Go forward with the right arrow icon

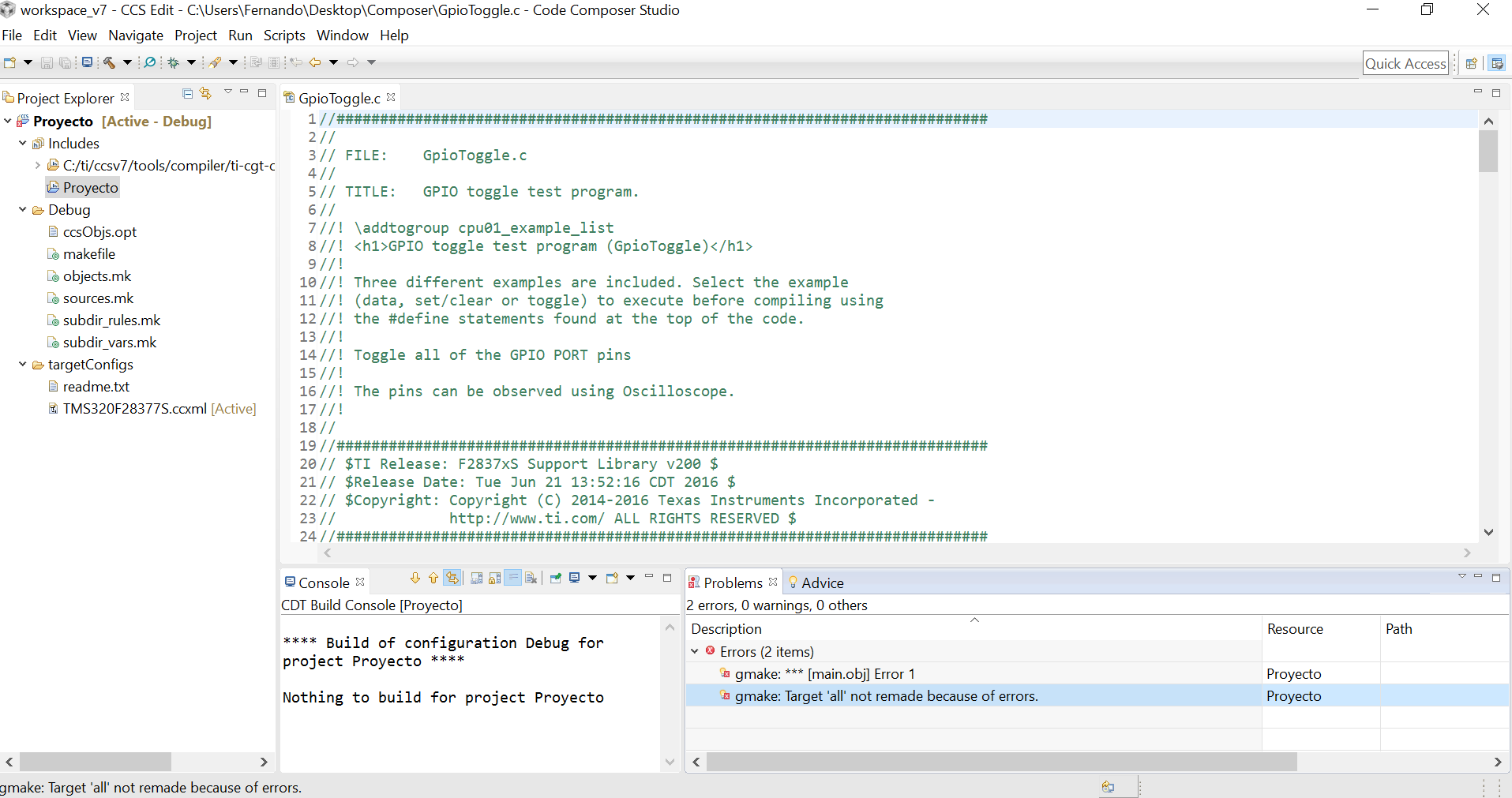[x=352, y=62]
